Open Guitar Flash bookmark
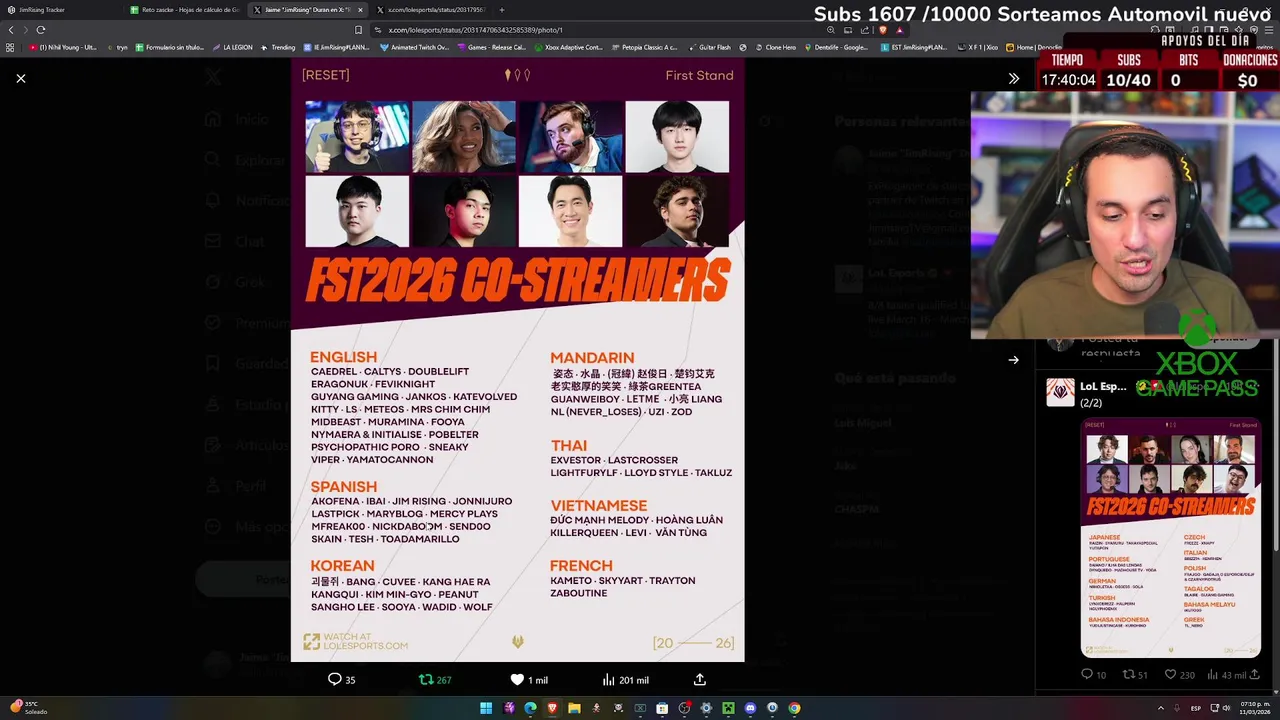The width and height of the screenshot is (1280, 720). 711,47
